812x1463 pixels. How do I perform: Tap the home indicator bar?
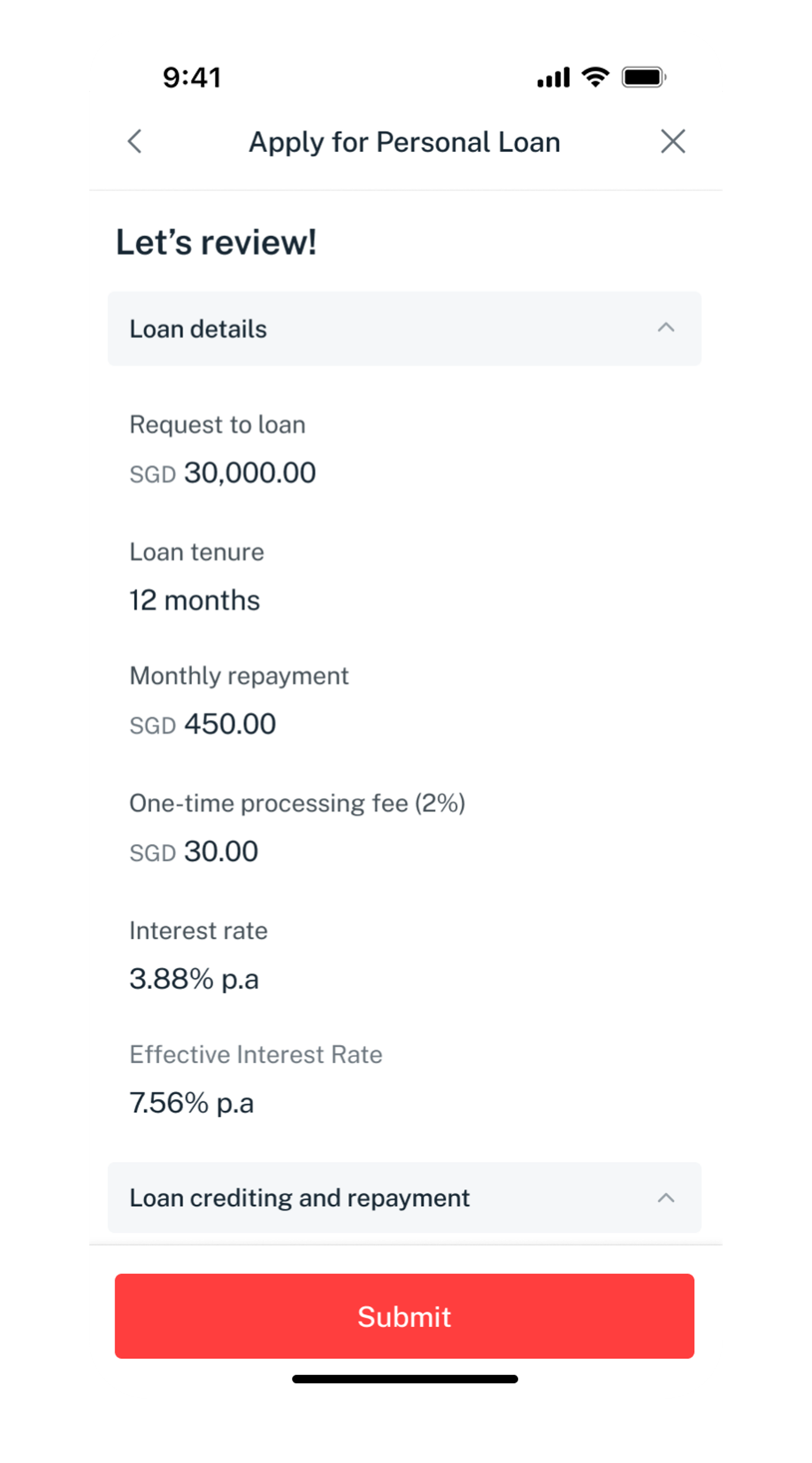click(405, 1379)
